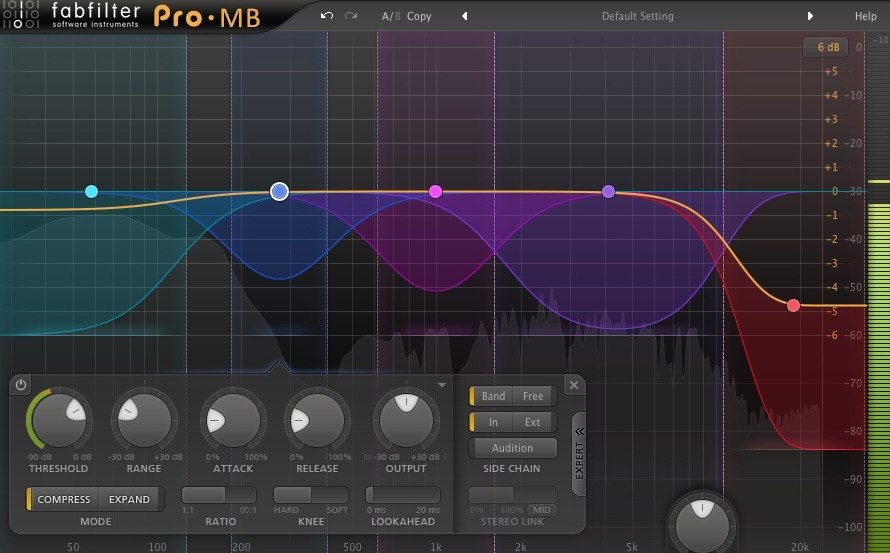Select the red band handle
This screenshot has width=890, height=553.
pyautogui.click(x=794, y=306)
